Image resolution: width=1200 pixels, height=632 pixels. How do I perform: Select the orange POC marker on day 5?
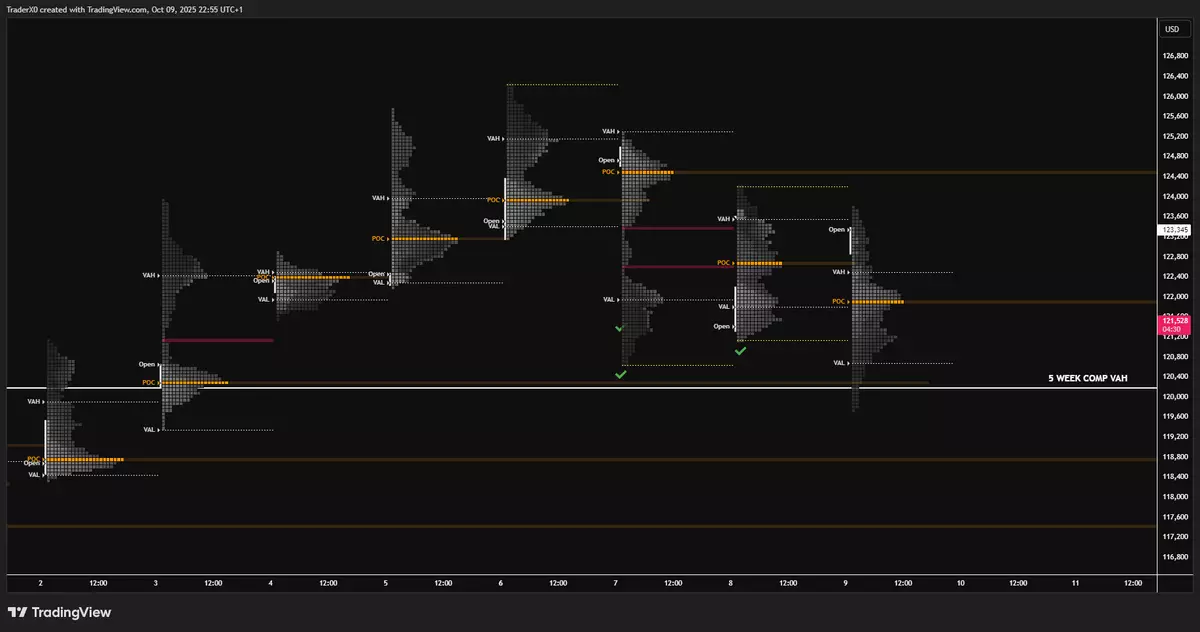379,239
